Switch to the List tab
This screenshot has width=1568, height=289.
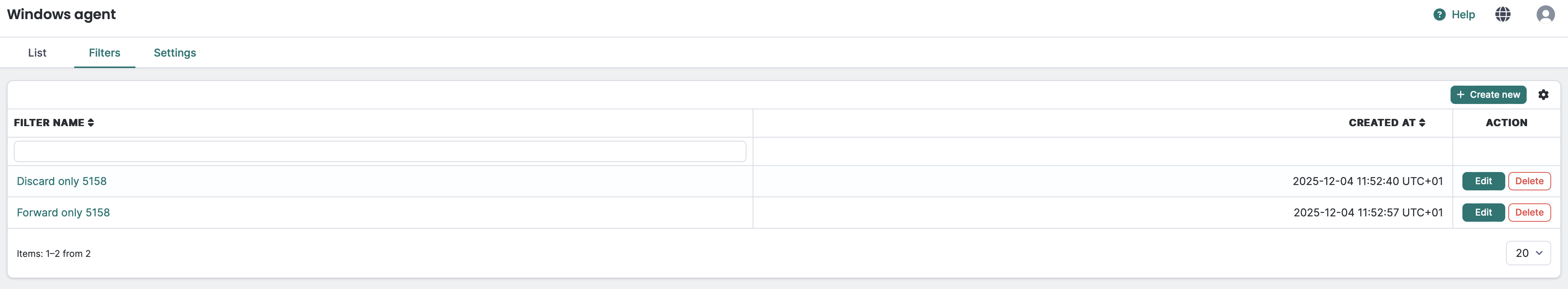tap(36, 53)
